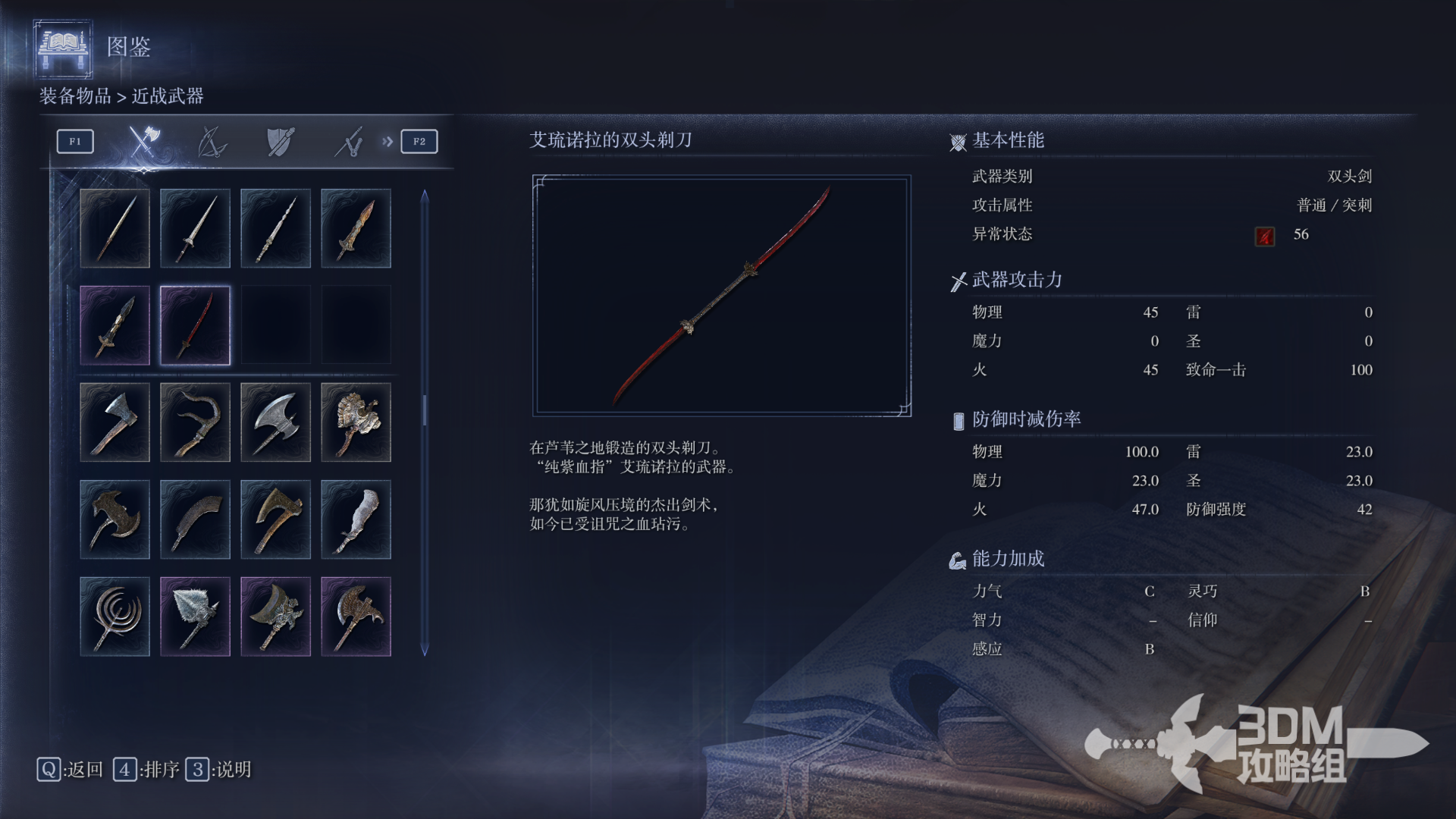
Task: Pick the hand axe icon in third row
Action: [115, 422]
